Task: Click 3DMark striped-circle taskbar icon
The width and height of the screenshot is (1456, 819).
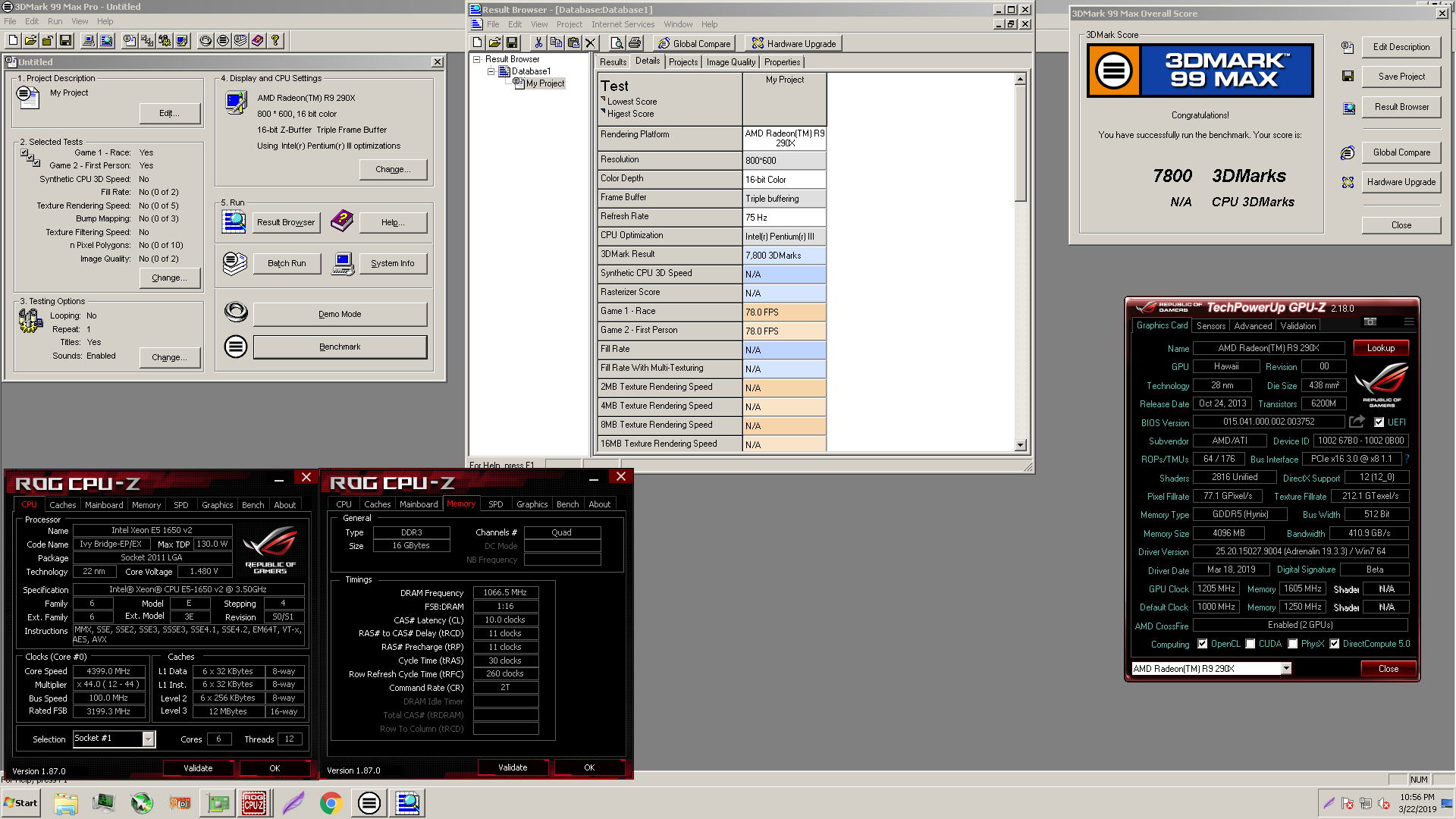Action: pos(369,803)
